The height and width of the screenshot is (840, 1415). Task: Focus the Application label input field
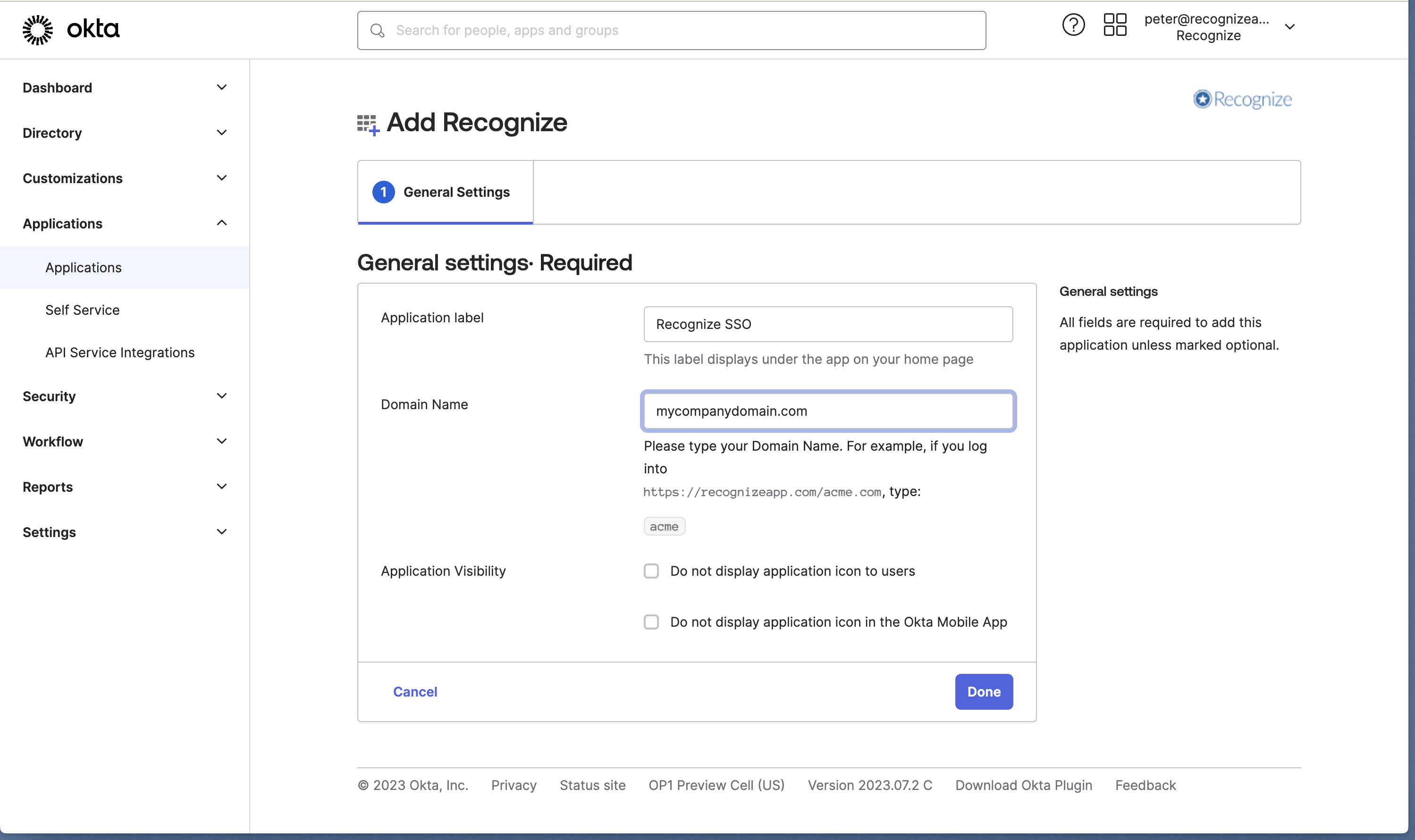[x=828, y=324]
